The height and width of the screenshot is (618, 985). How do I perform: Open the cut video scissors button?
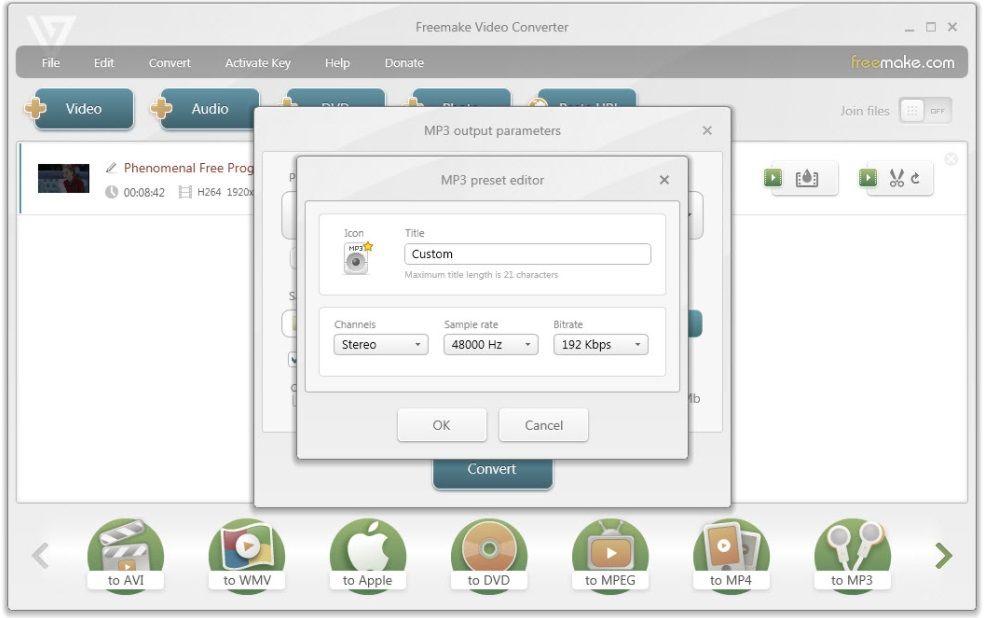[x=899, y=178]
